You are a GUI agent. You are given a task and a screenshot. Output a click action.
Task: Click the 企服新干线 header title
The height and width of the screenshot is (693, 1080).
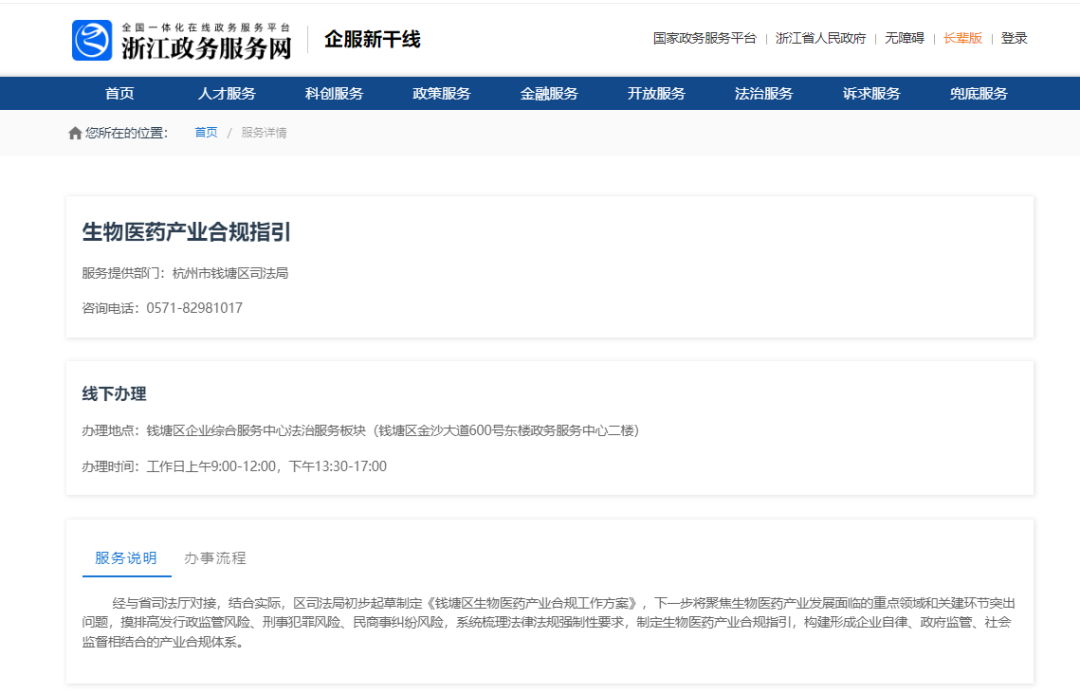click(372, 40)
